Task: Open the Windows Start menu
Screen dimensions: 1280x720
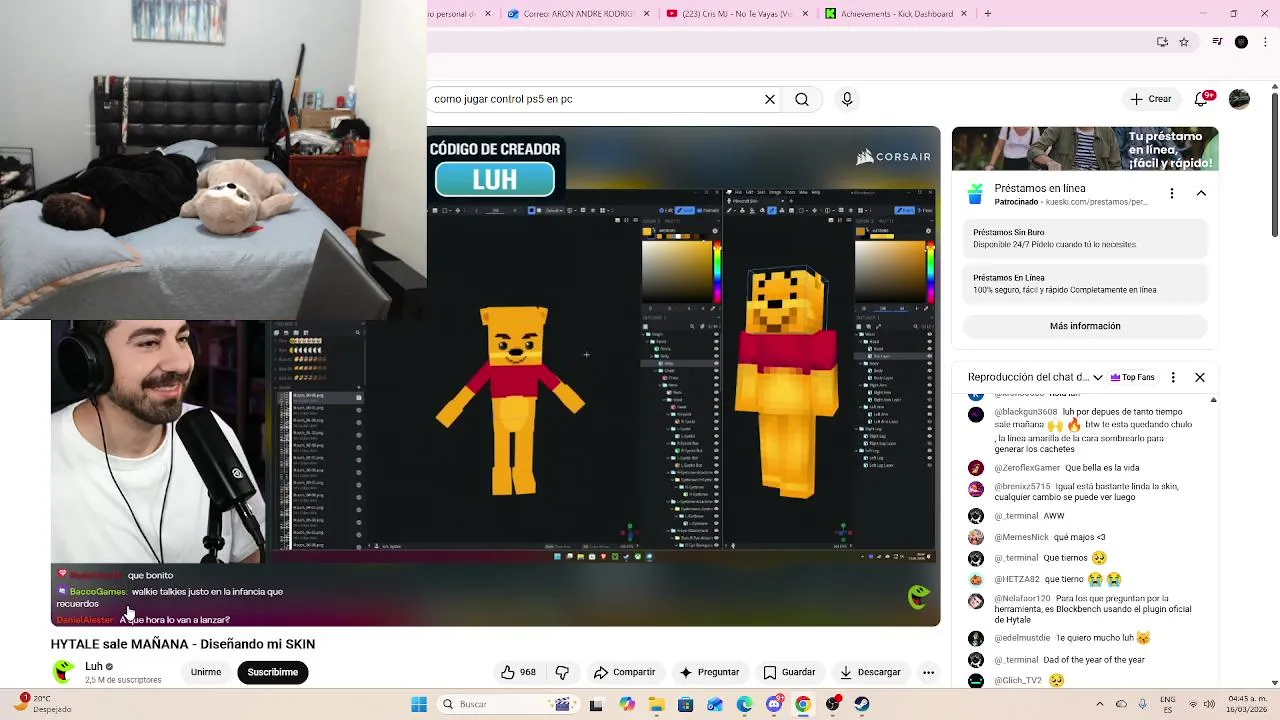Action: 419,704
